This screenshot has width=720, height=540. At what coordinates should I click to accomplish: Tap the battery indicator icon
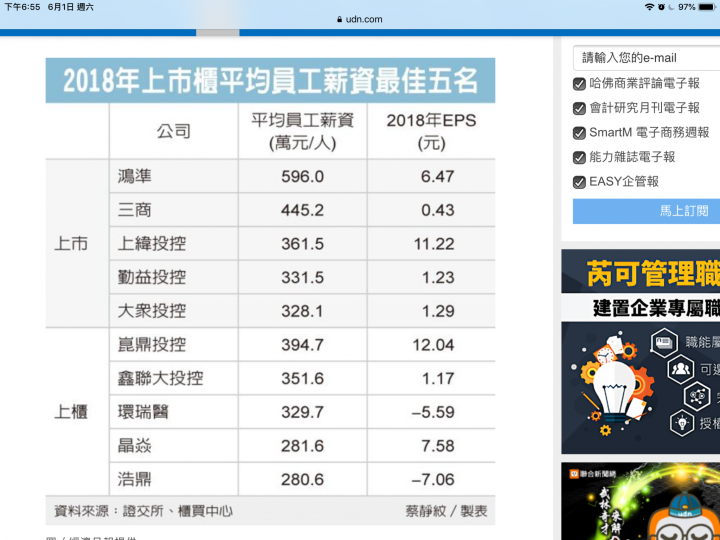707,7
